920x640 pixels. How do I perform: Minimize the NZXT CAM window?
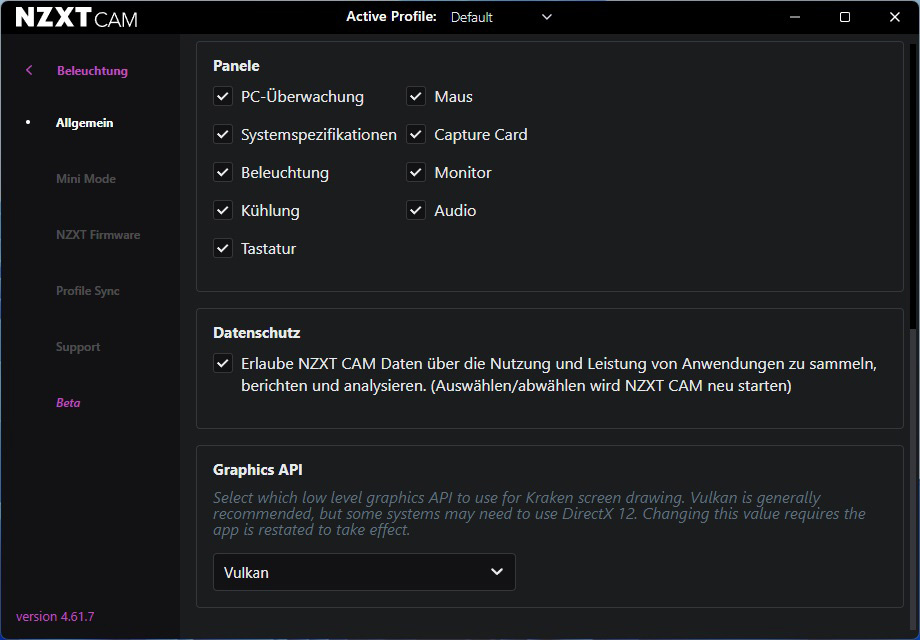[795, 17]
